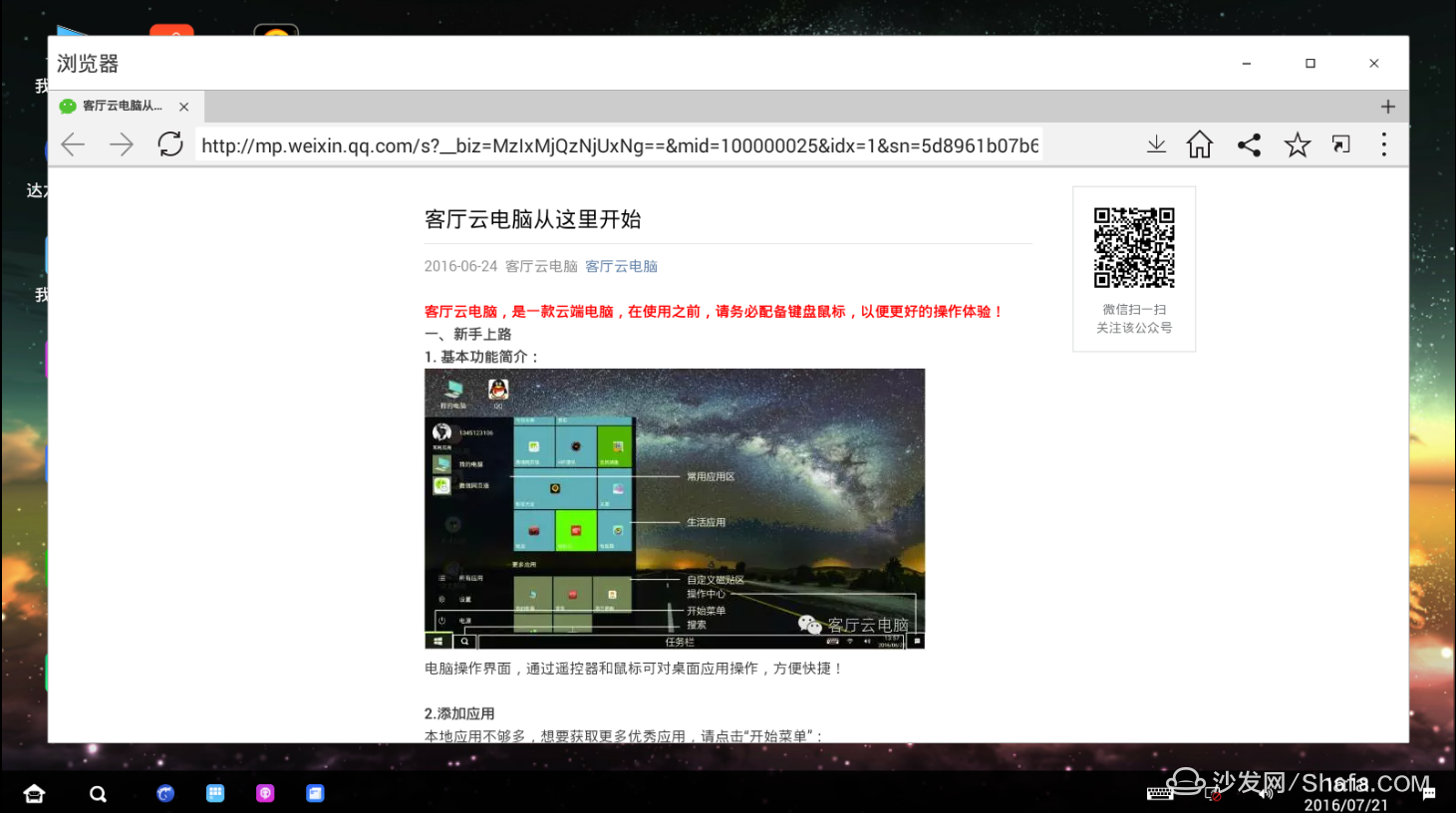Open the taskbar search magnifier
1456x813 pixels.
coord(98,794)
